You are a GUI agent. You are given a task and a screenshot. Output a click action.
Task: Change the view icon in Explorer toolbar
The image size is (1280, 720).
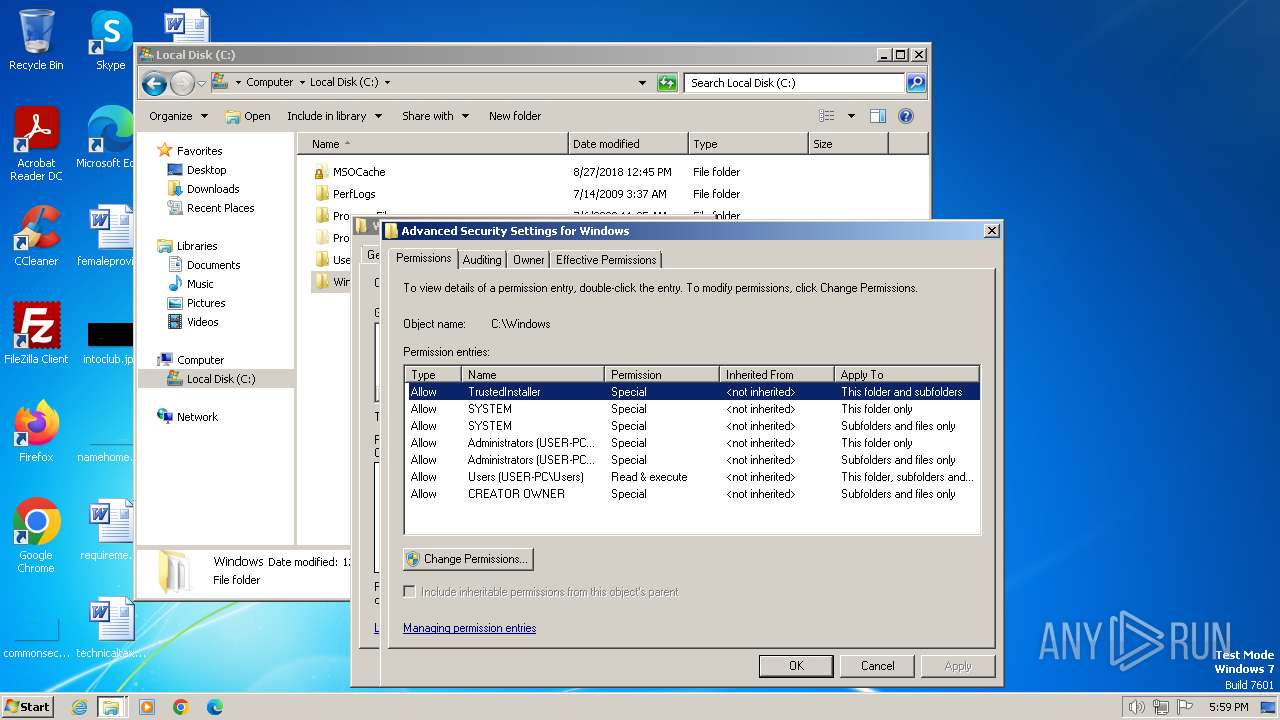tap(826, 116)
